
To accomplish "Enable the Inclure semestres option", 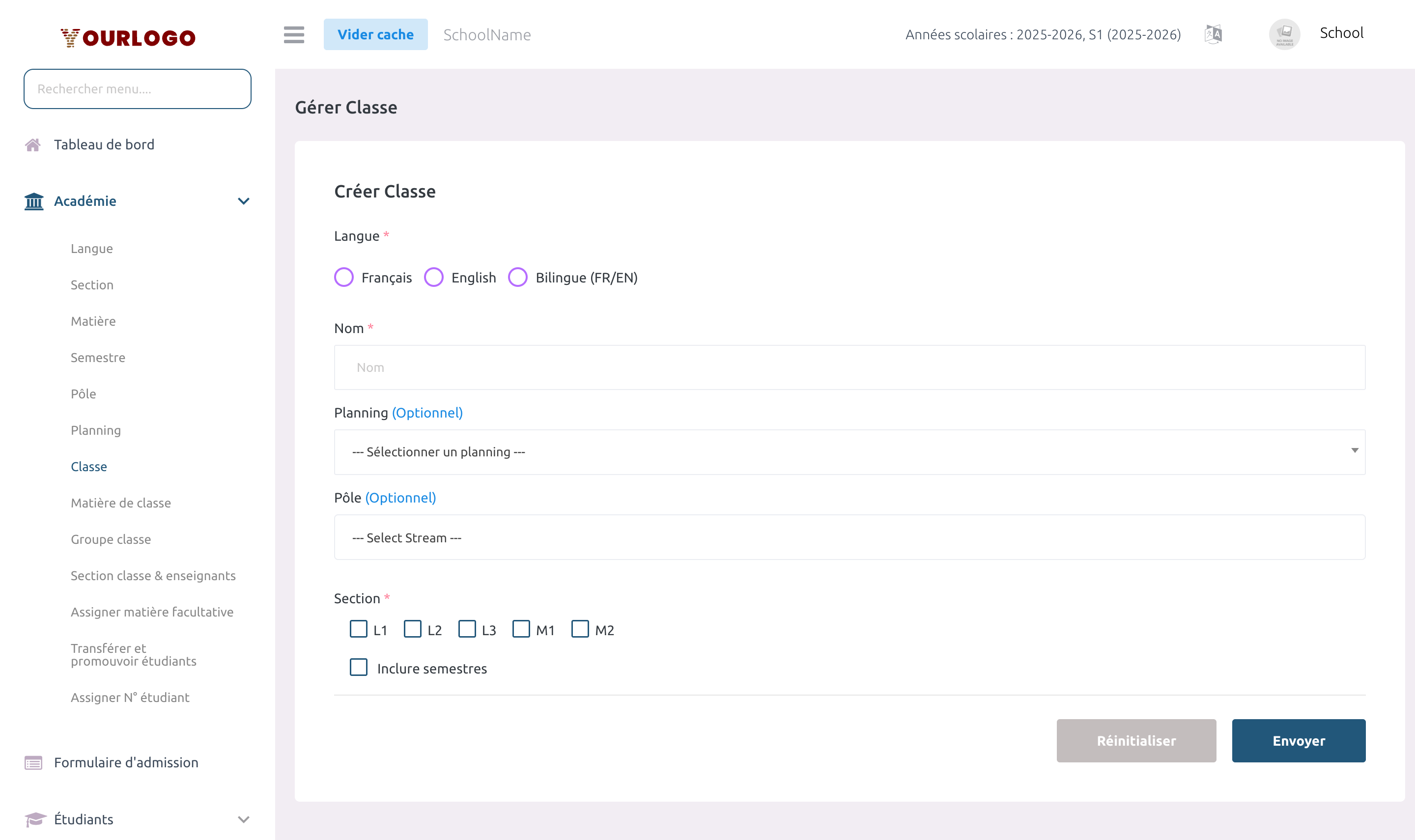I will pyautogui.click(x=359, y=668).
